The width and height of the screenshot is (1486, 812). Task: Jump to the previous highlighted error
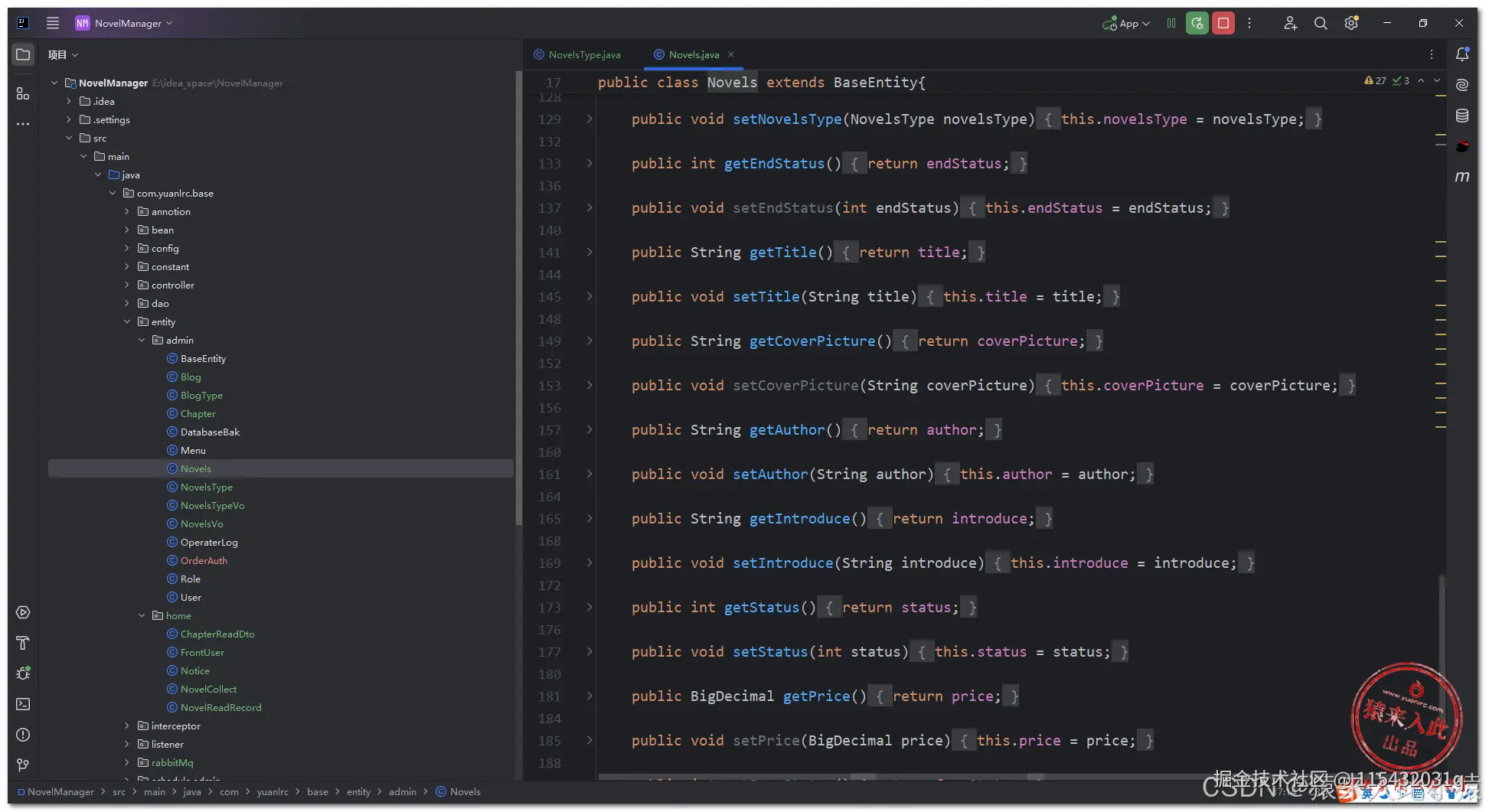[1421, 80]
